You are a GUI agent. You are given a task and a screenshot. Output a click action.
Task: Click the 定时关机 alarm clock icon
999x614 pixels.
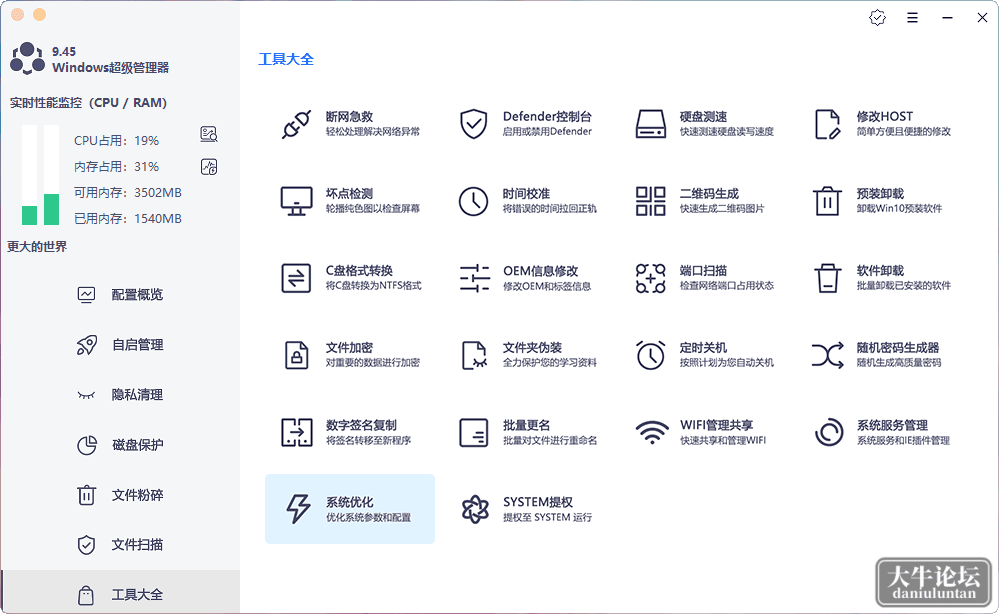pyautogui.click(x=650, y=355)
